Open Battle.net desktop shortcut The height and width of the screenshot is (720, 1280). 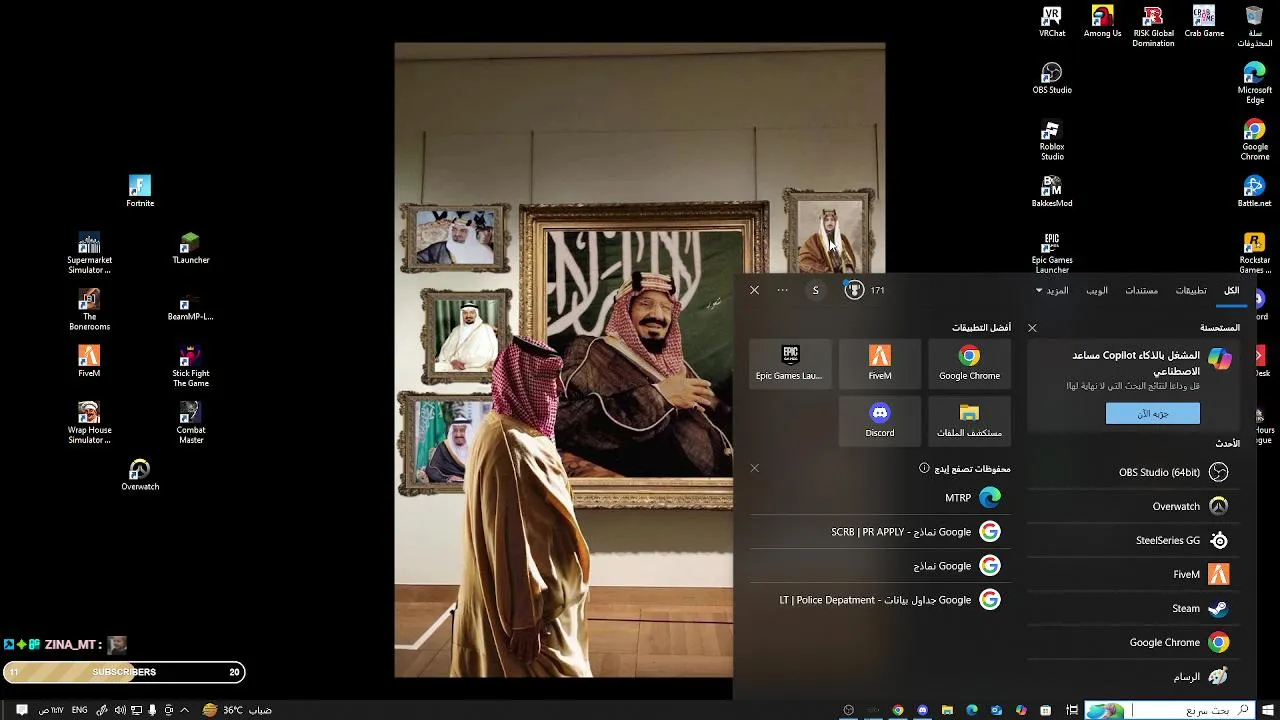coord(1254,192)
